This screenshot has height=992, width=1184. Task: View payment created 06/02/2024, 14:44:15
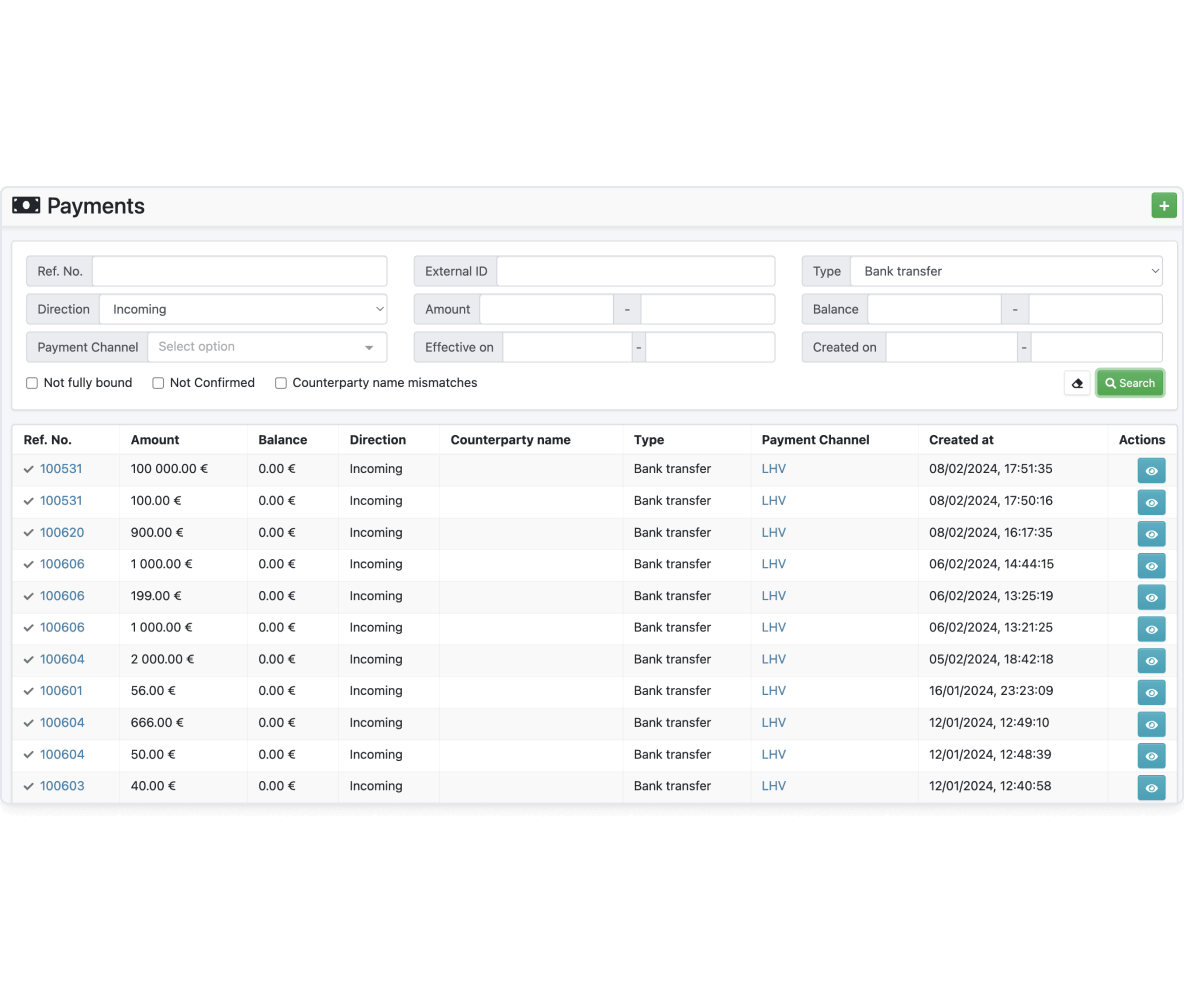(1152, 565)
